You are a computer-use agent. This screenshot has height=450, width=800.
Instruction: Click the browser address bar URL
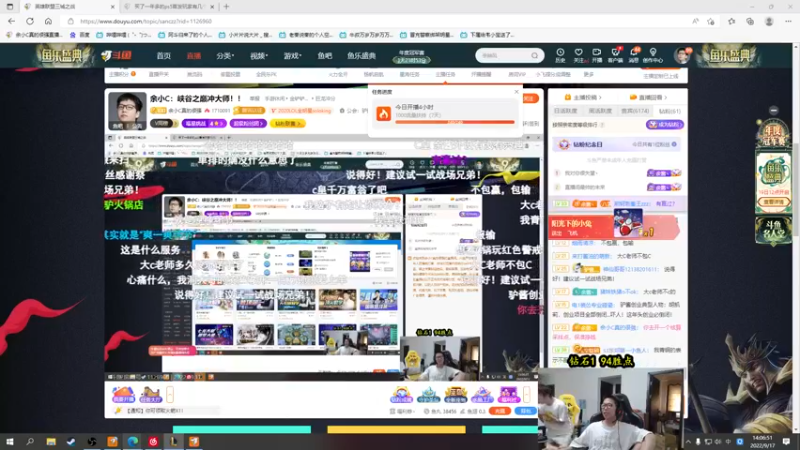[145, 21]
